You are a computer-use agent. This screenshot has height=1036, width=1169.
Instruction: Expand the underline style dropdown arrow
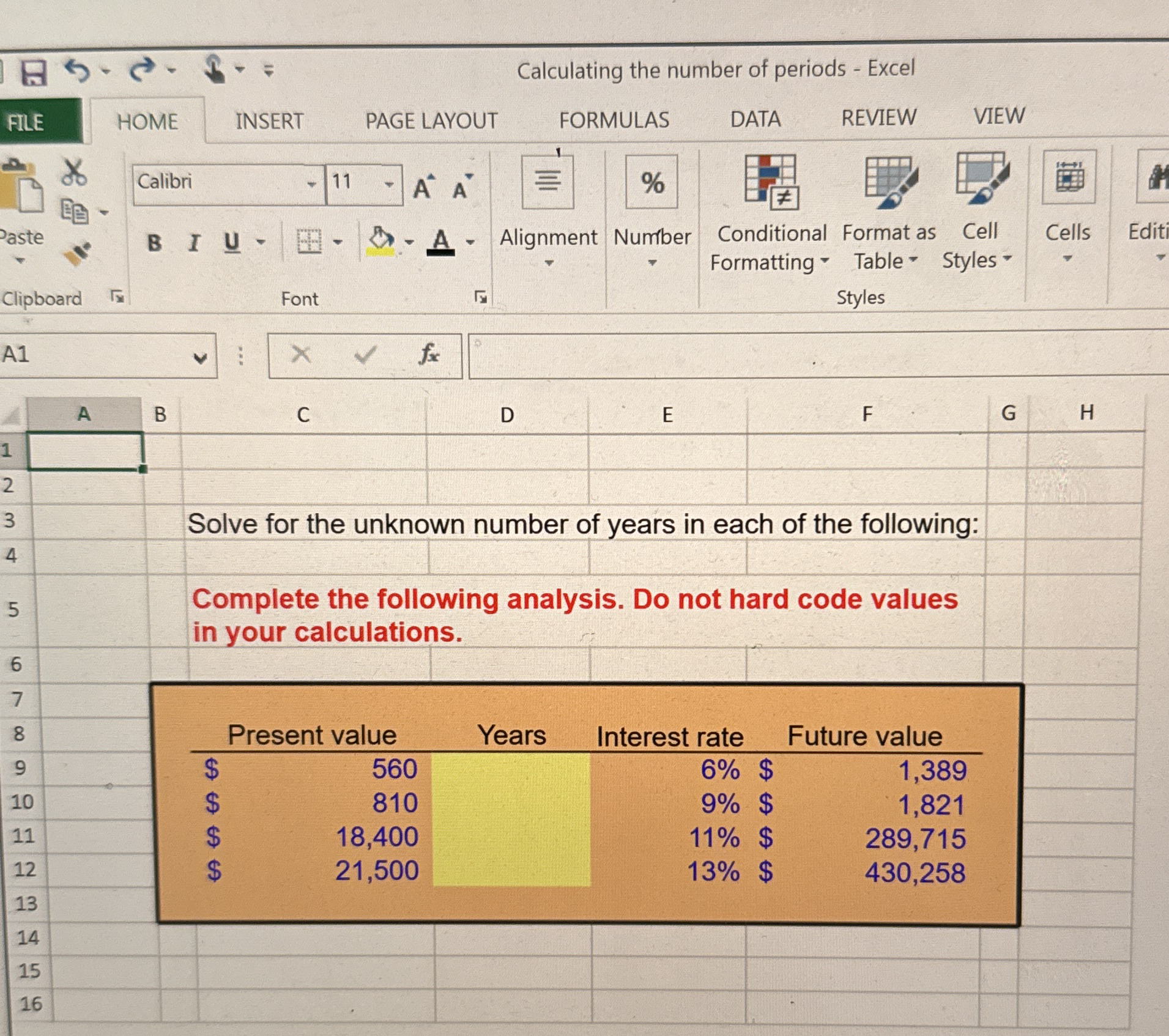[261, 242]
